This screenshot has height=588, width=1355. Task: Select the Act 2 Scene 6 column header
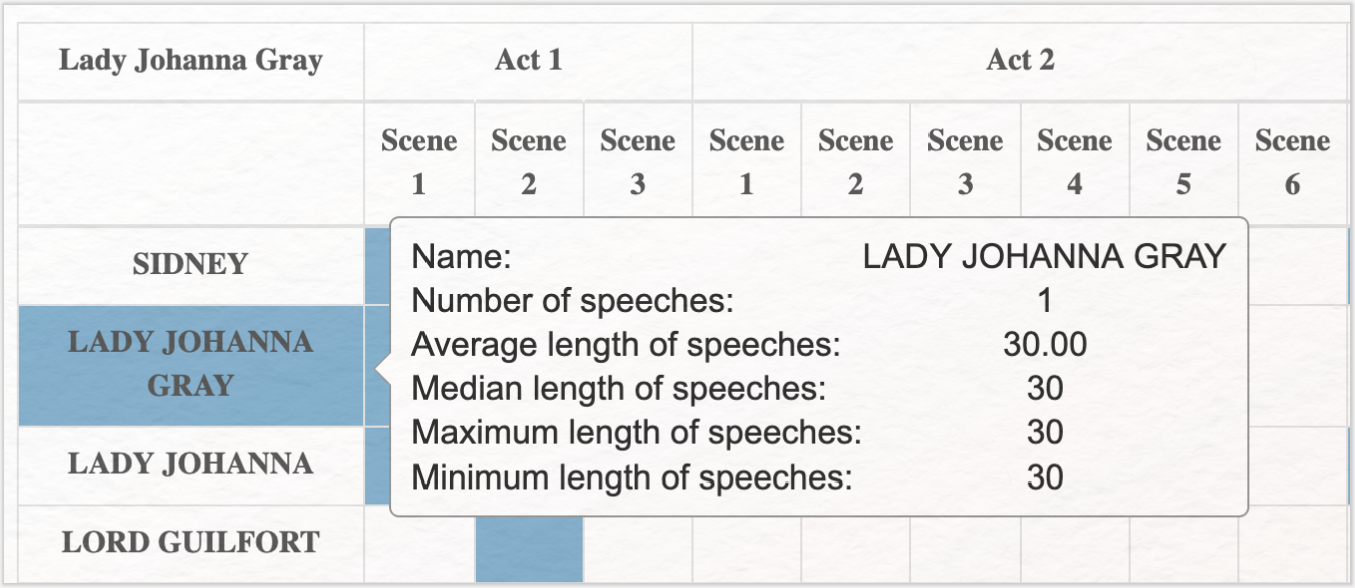coord(1293,163)
